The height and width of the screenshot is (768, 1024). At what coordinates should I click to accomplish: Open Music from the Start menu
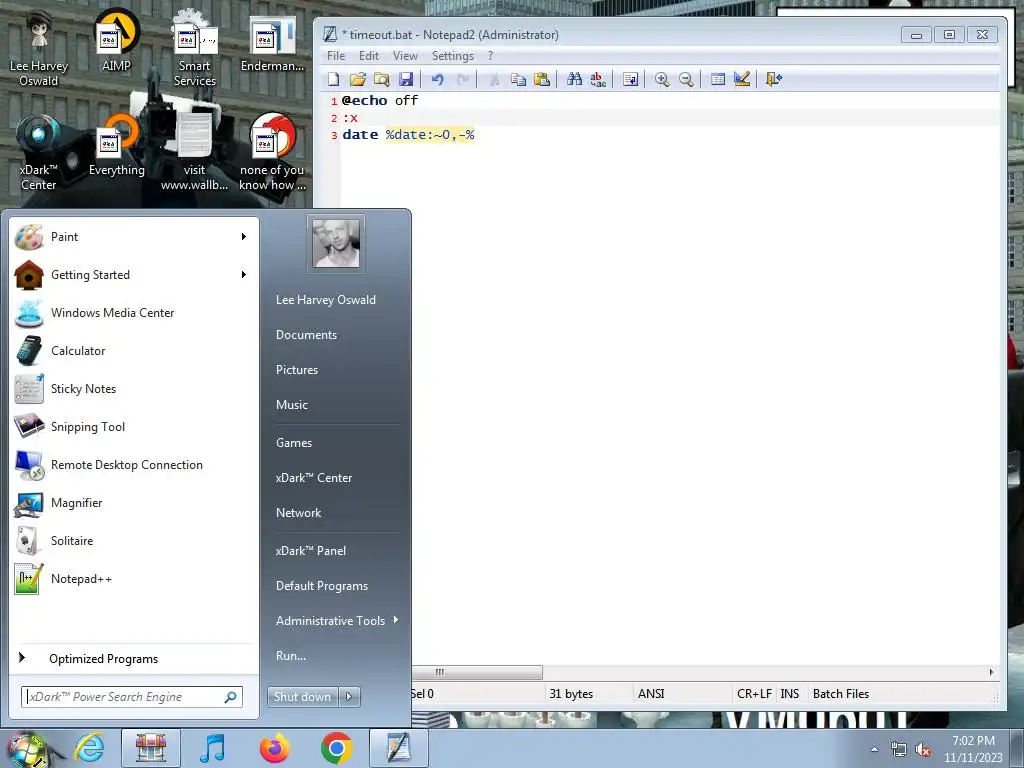pyautogui.click(x=292, y=405)
